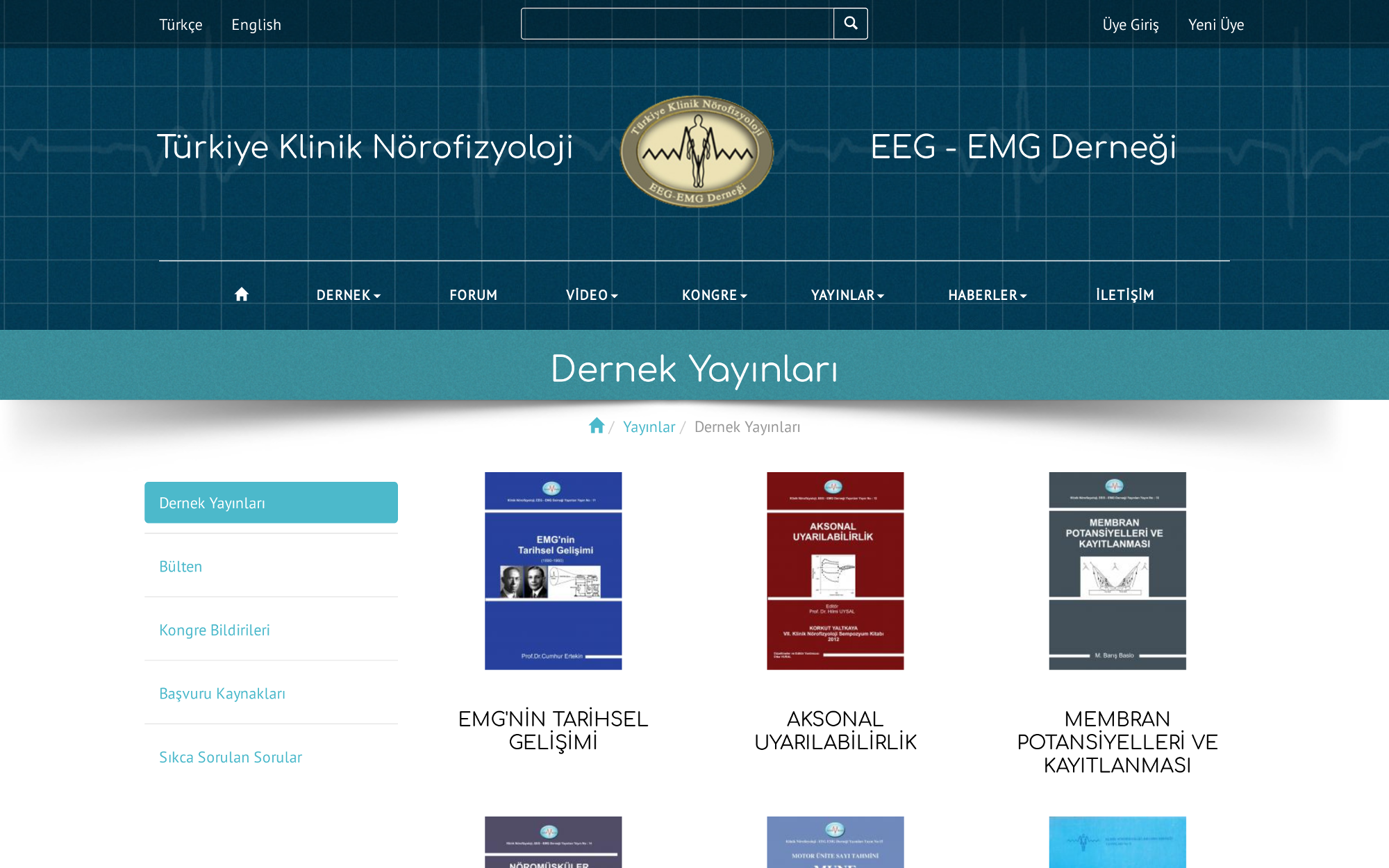Go to the home icon in main navigation
1389x868 pixels.
point(242,294)
